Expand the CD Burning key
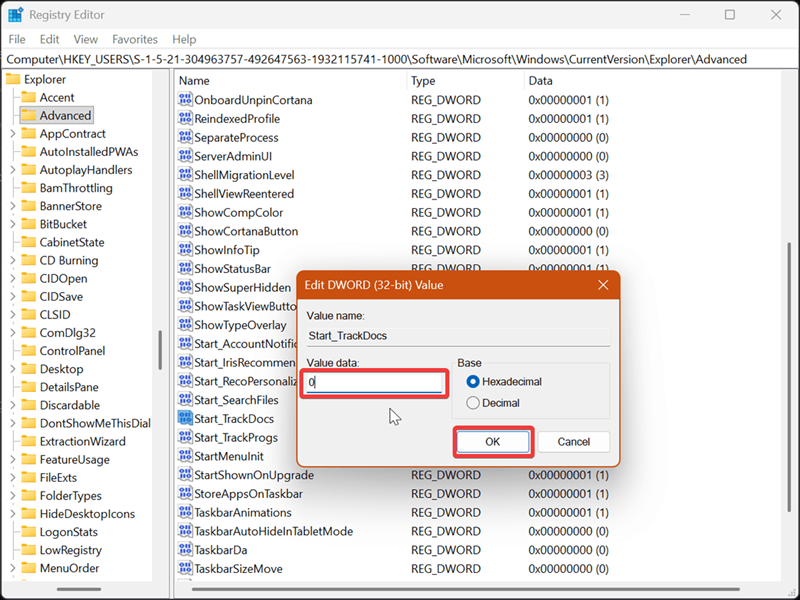Image resolution: width=800 pixels, height=600 pixels. (x=13, y=260)
